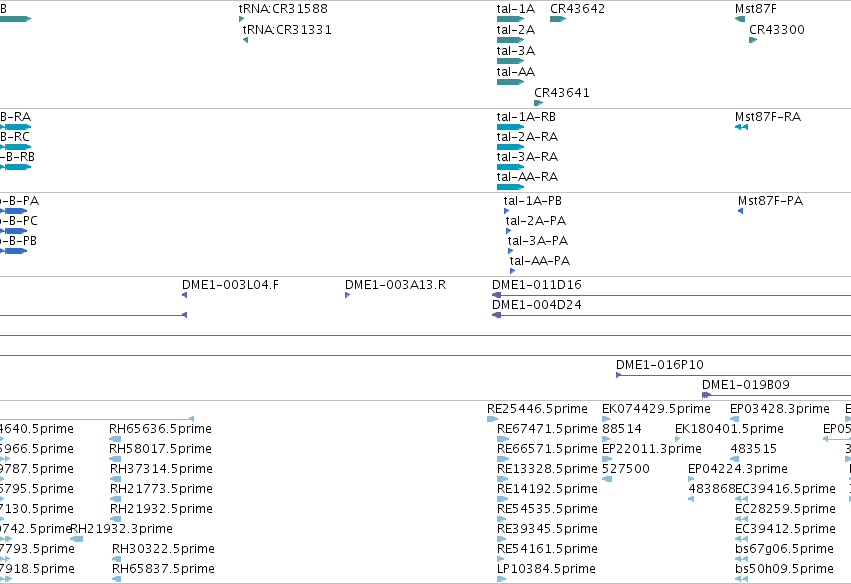Viewport: 851px width, 584px height.
Task: Select the EK074429.5prime EST label
Action: 656,409
